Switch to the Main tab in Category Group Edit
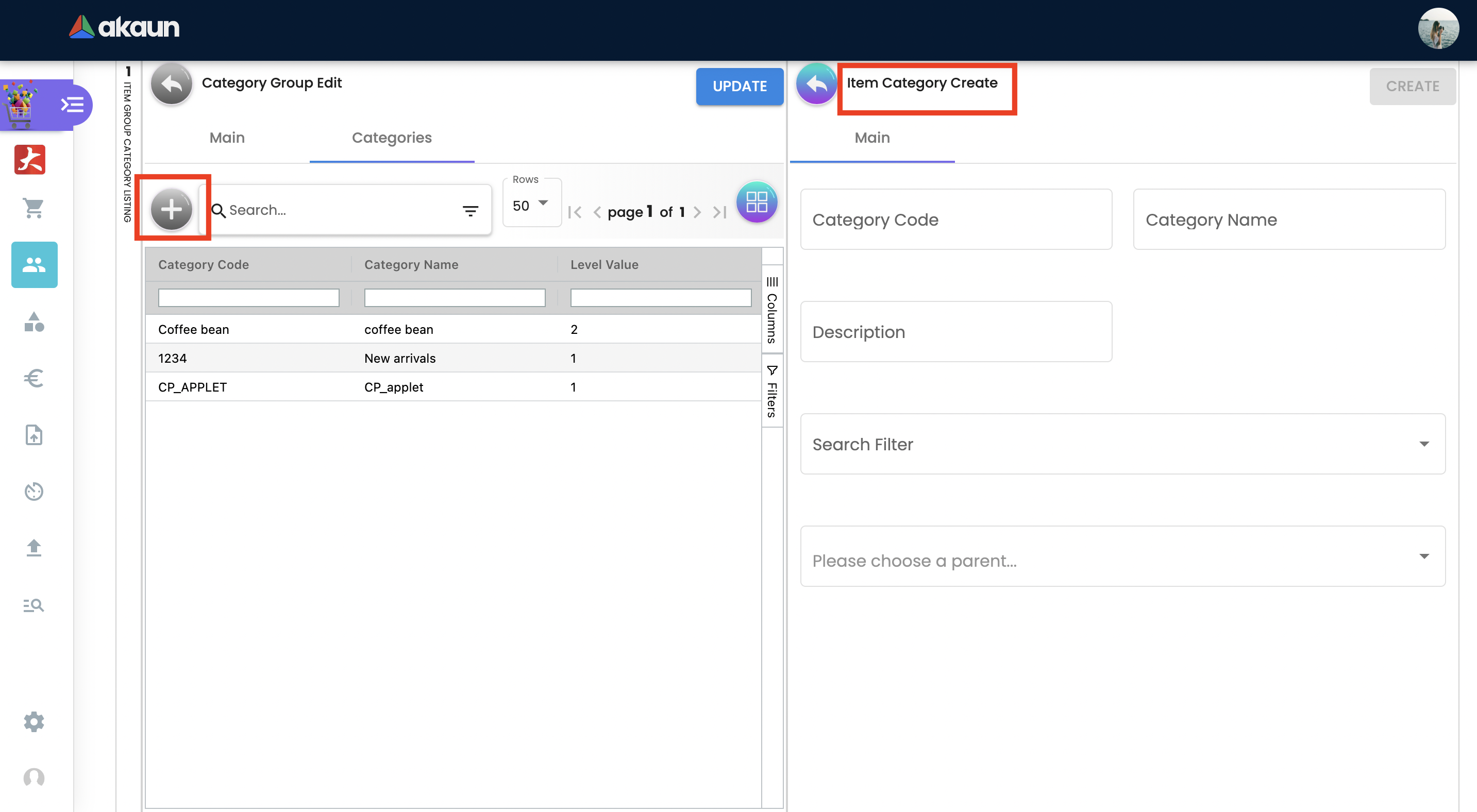The height and width of the screenshot is (812, 1477). [x=227, y=138]
